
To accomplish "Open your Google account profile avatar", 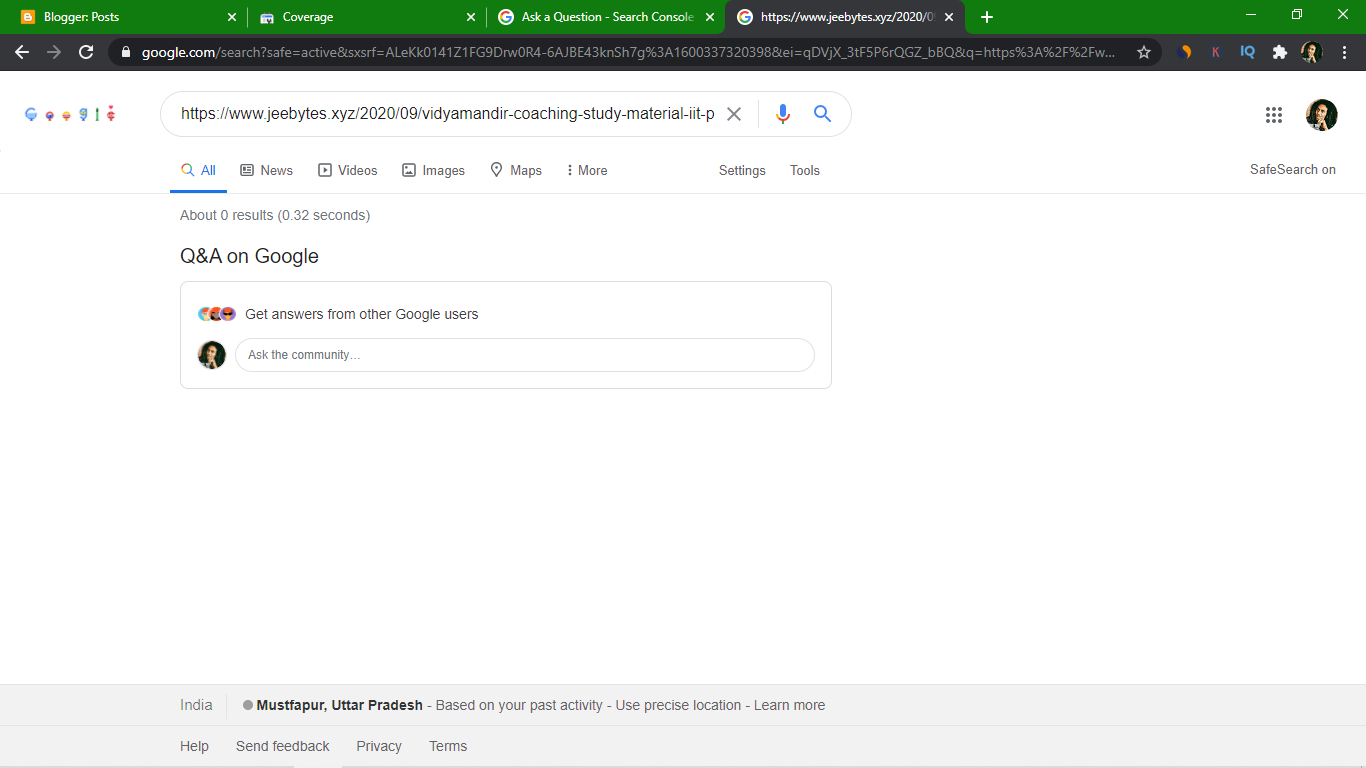I will point(1321,114).
